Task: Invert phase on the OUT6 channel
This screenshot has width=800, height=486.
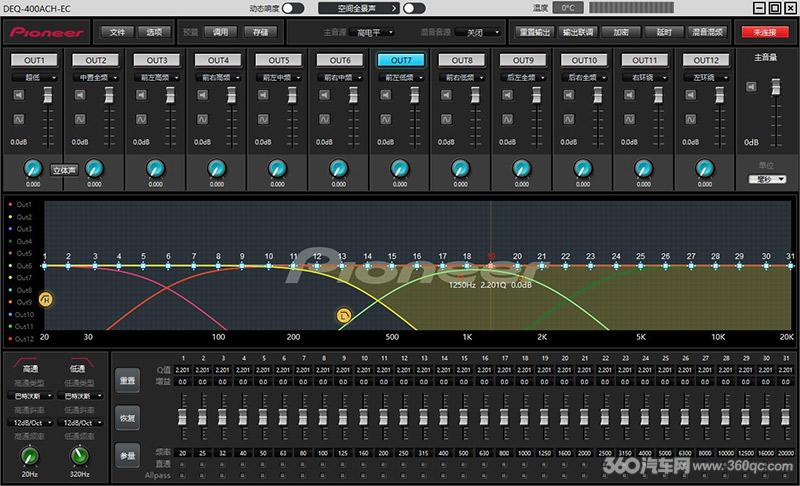Action: (x=324, y=119)
